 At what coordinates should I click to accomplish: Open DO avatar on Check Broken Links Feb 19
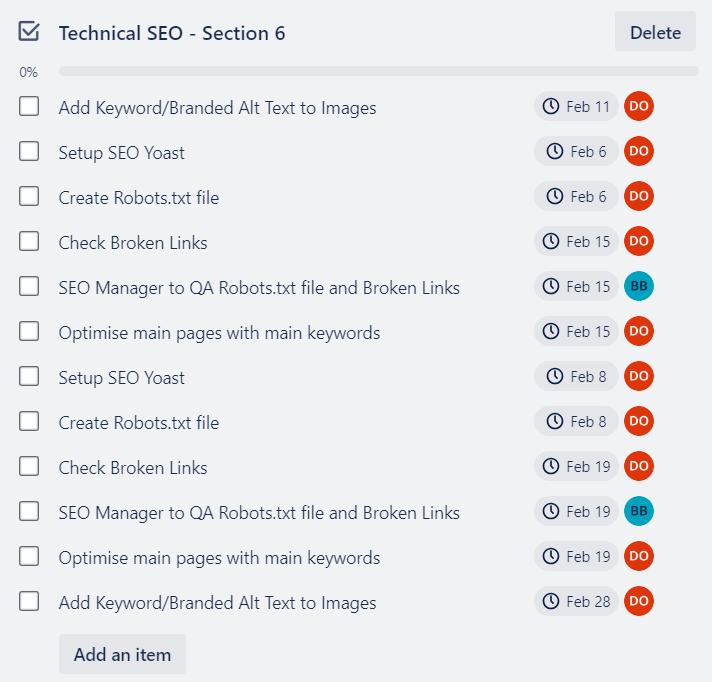pyautogui.click(x=638, y=467)
